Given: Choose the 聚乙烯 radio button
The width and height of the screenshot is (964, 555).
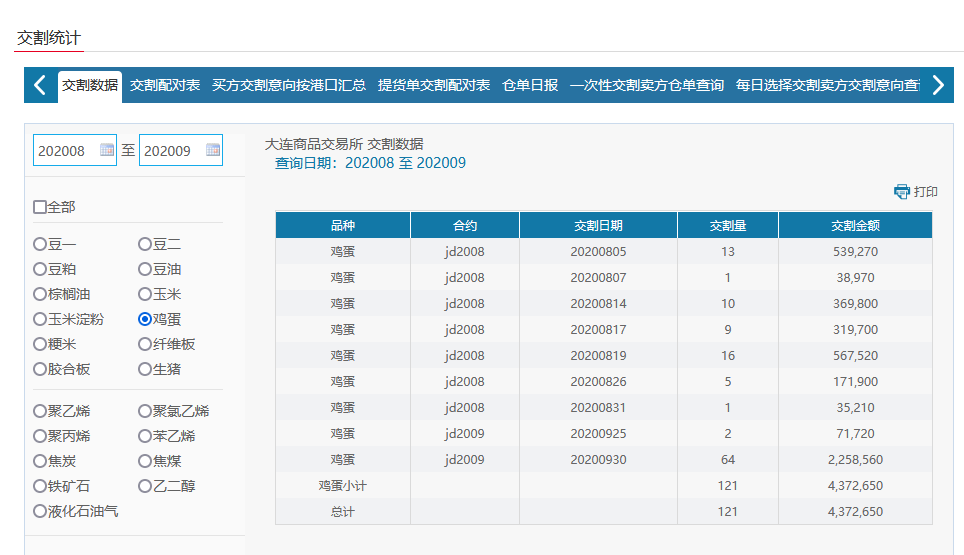Looking at the screenshot, I should [x=40, y=411].
